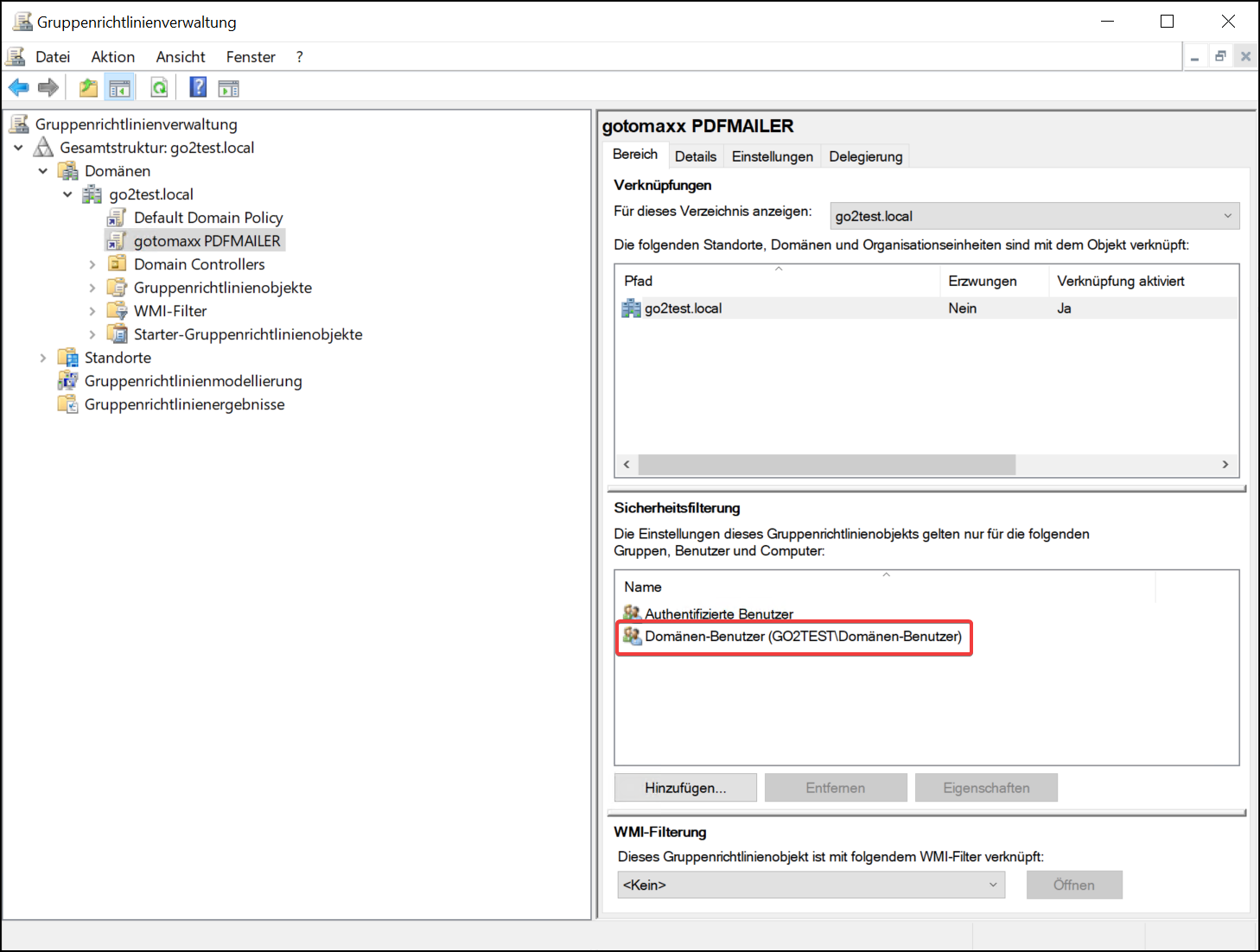The image size is (1260, 952).
Task: Click the Öffnen button
Action: tap(1074, 885)
